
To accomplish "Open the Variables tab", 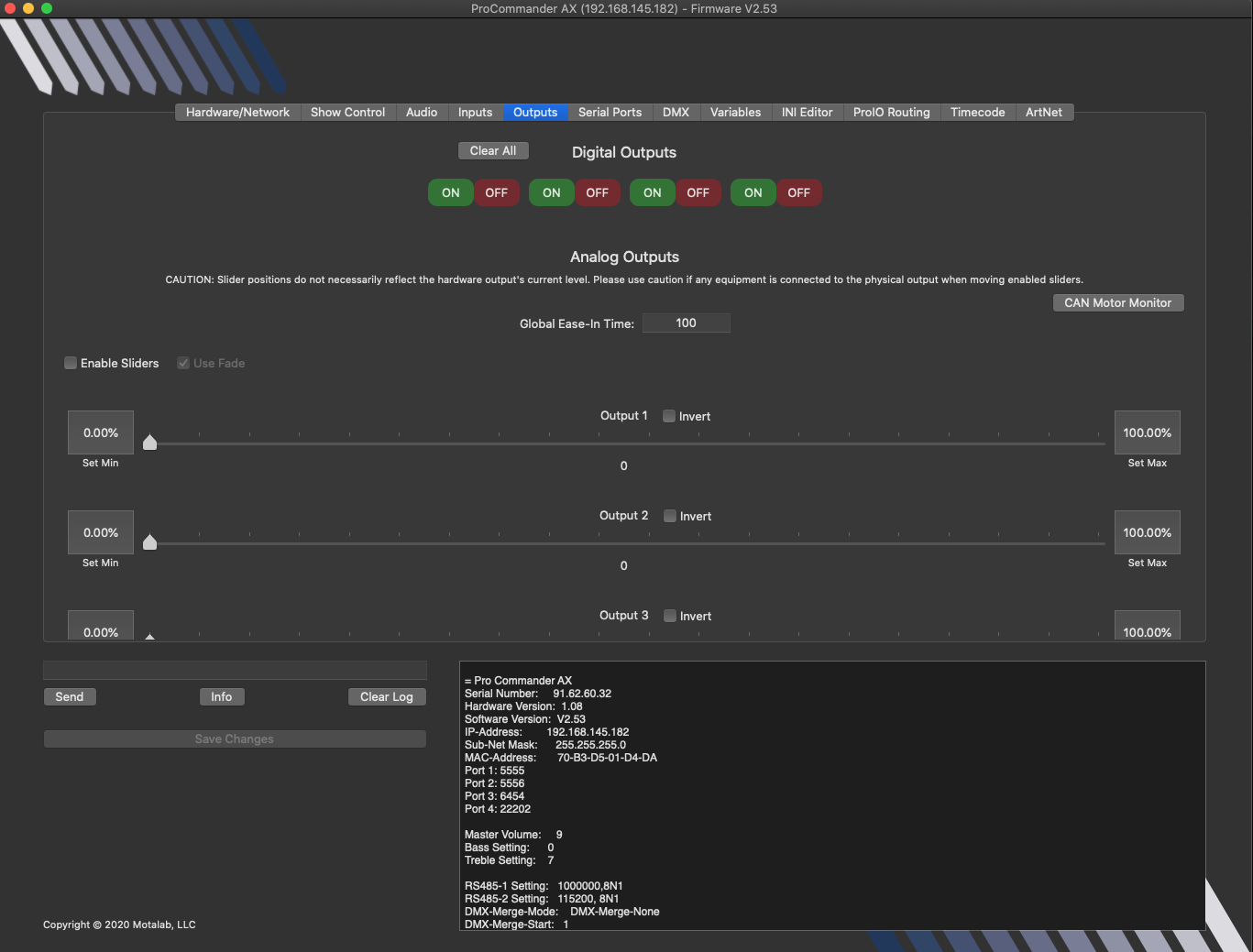I will (735, 112).
